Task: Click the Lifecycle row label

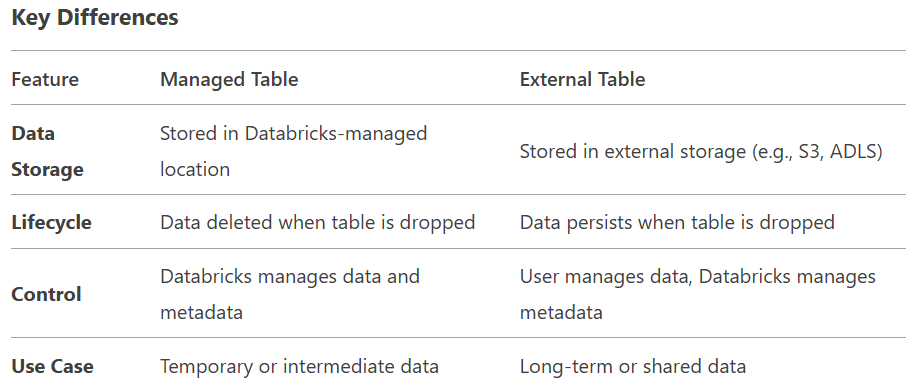Action: (51, 222)
